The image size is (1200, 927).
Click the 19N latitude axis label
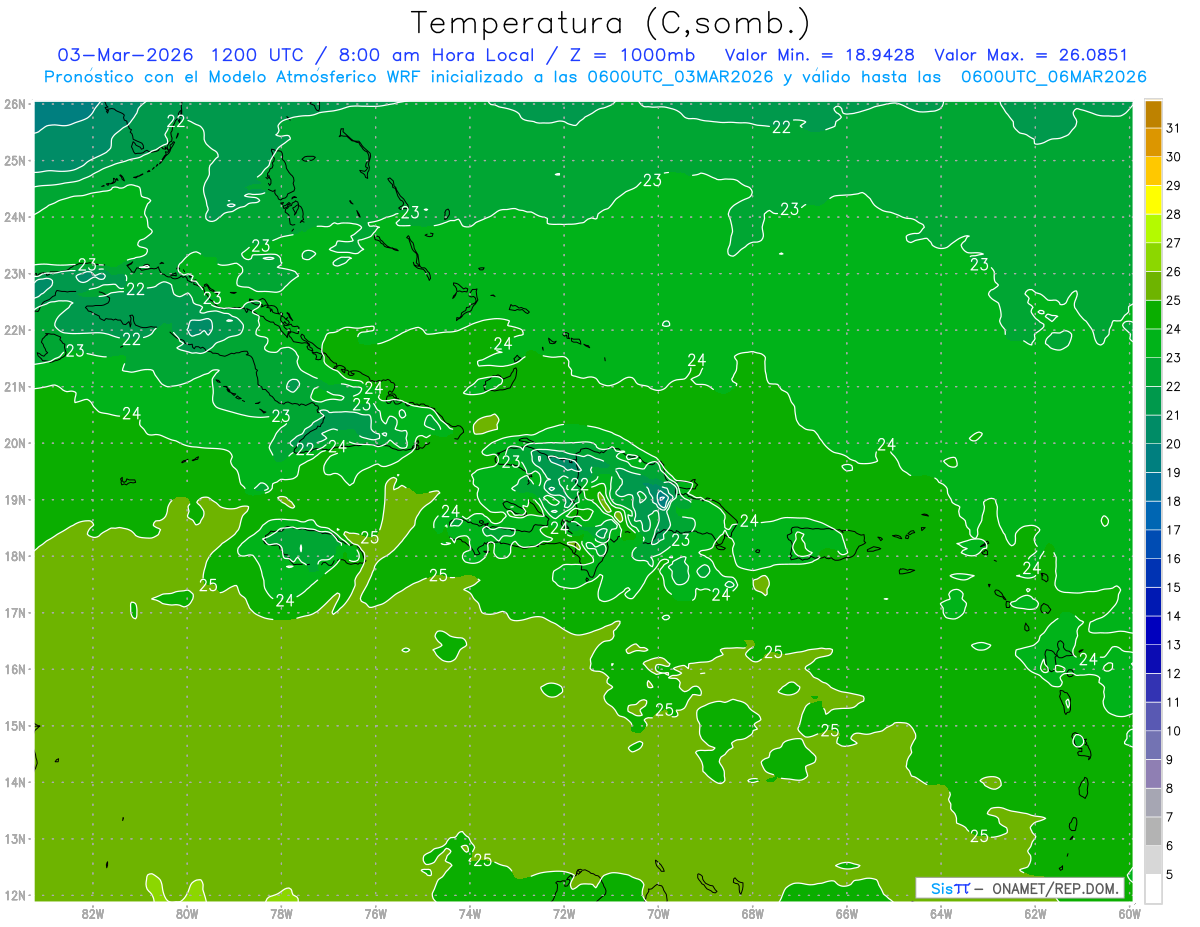click(14, 500)
